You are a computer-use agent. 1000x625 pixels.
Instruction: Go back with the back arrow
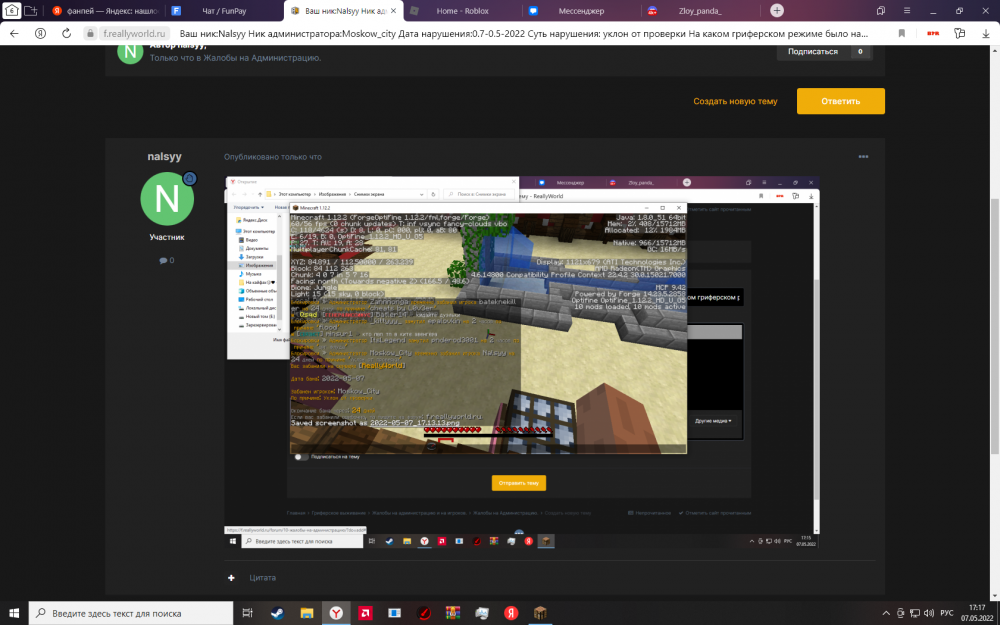point(14,33)
